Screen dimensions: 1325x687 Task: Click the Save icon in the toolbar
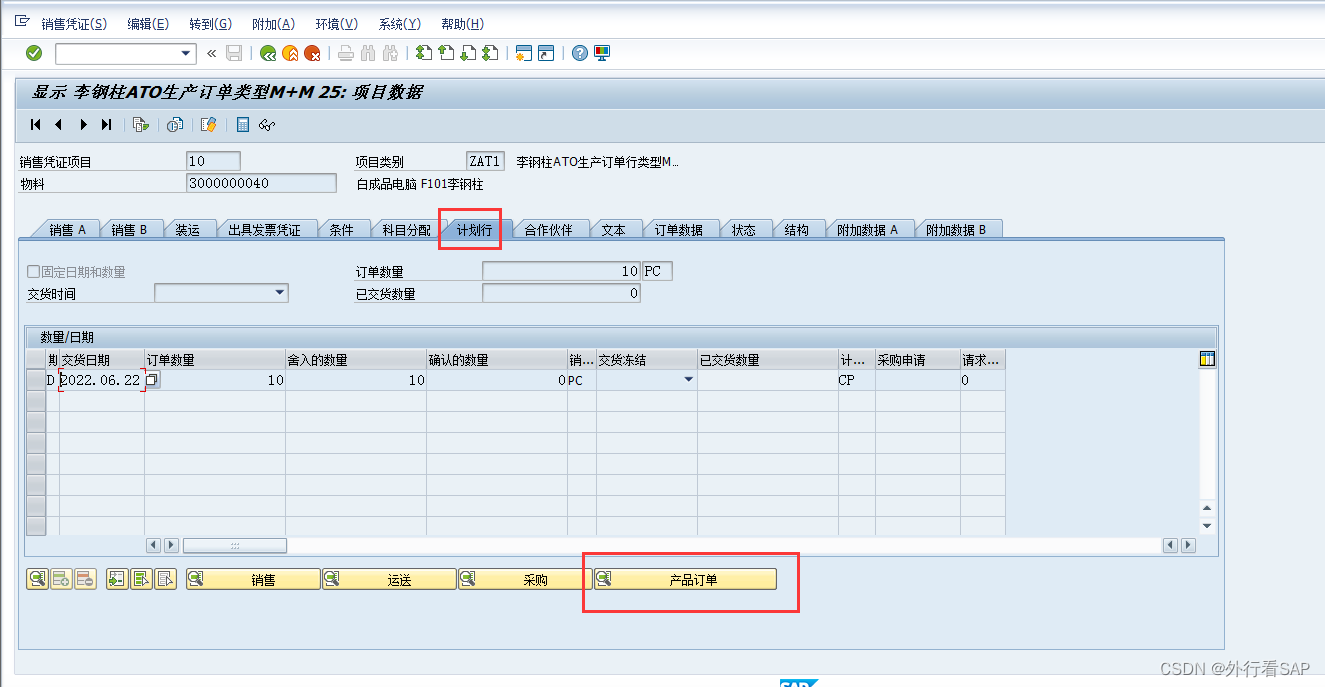pyautogui.click(x=233, y=52)
